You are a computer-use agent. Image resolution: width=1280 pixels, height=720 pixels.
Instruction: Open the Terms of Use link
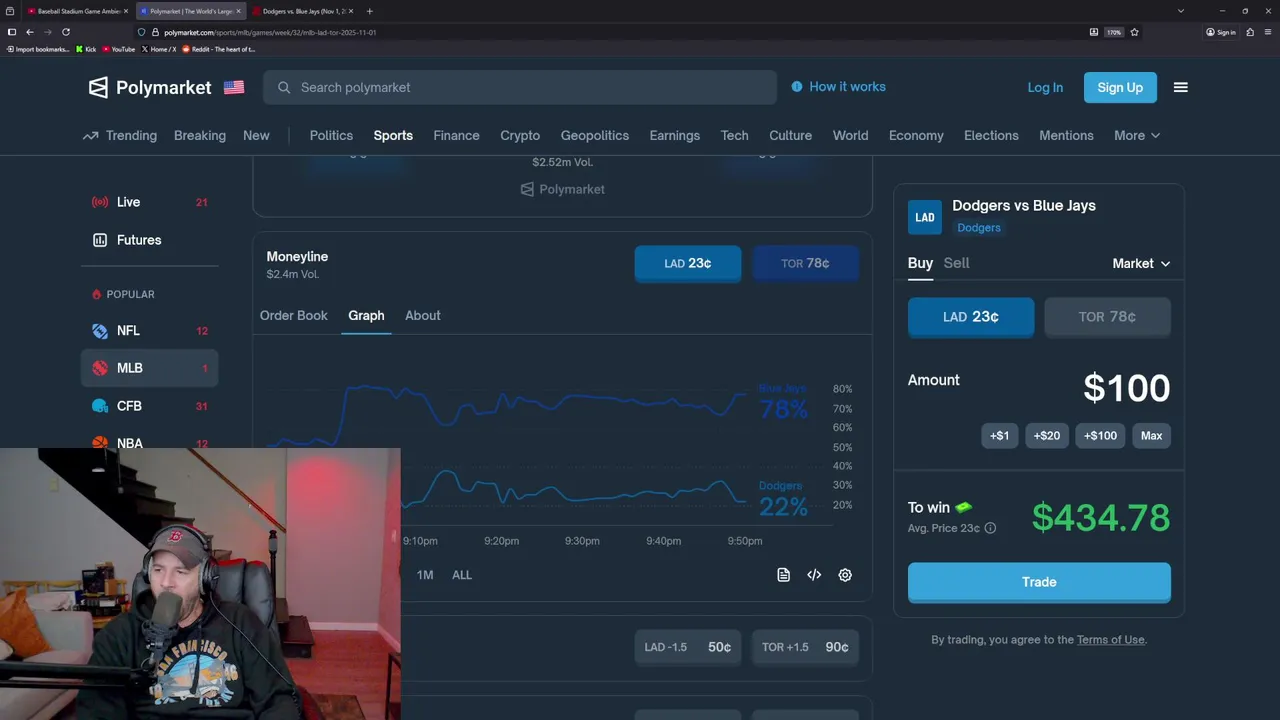tap(1110, 640)
